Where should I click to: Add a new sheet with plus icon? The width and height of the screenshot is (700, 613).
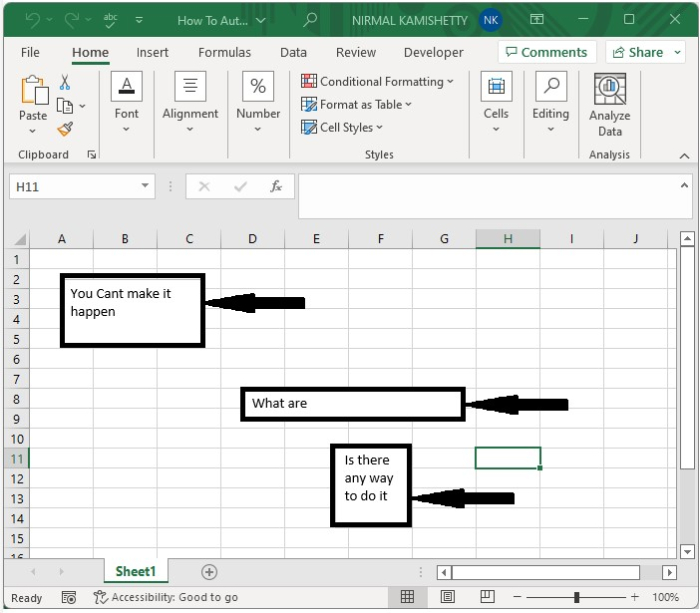coord(209,572)
